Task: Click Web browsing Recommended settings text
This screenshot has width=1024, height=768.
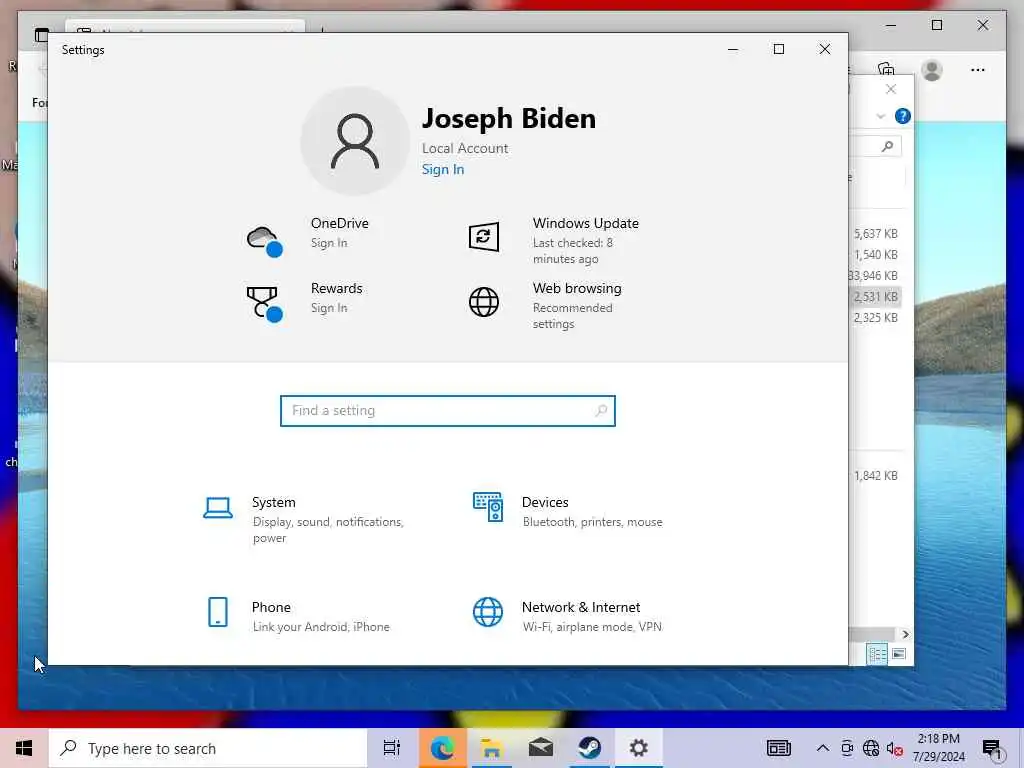Action: click(573, 315)
